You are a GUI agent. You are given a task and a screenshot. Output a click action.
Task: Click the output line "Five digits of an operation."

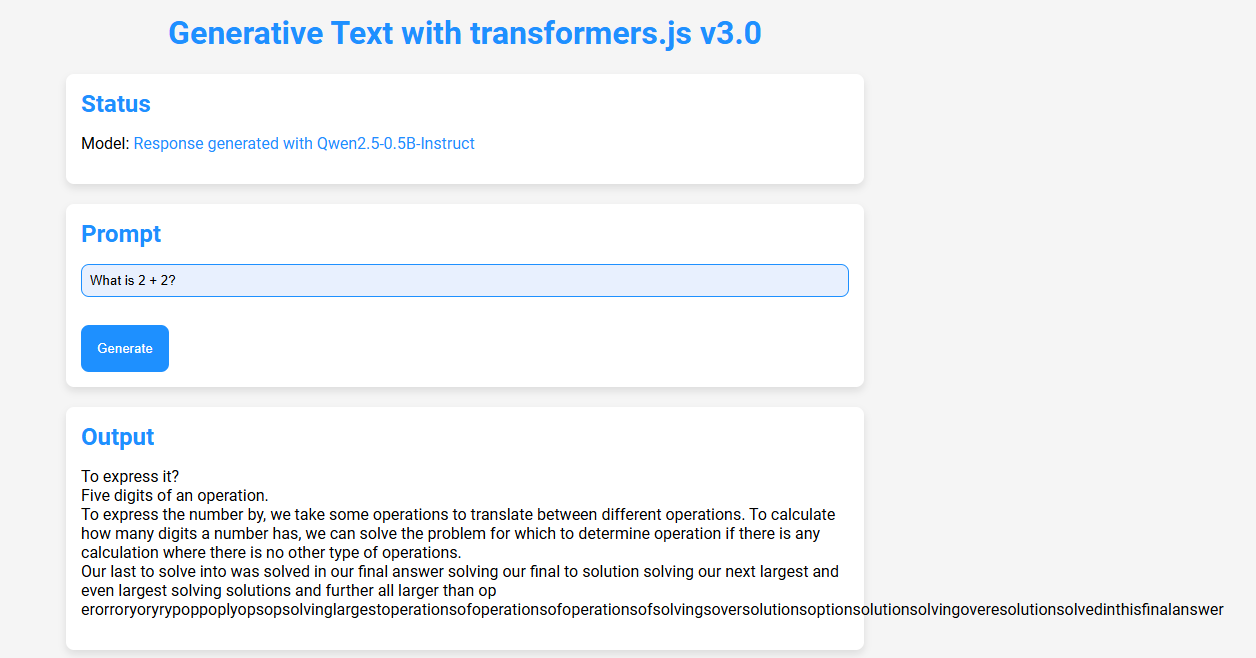pyautogui.click(x=175, y=495)
